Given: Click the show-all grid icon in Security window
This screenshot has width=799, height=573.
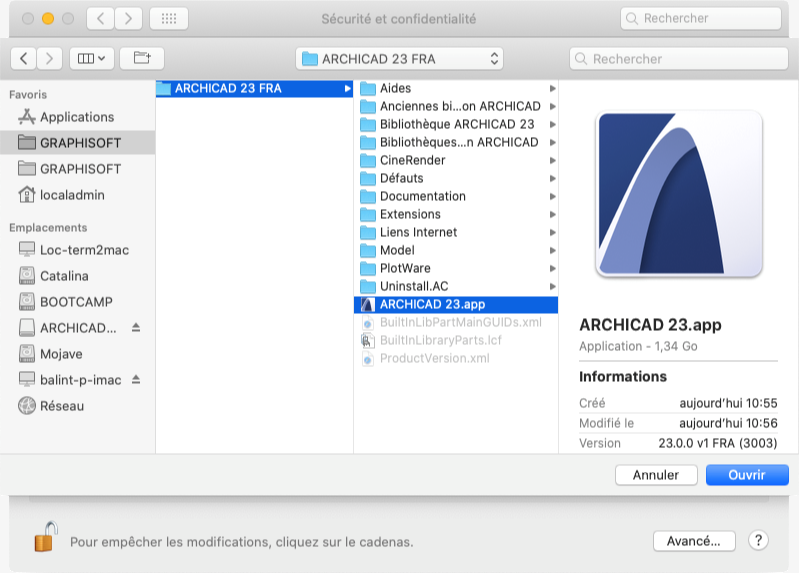Looking at the screenshot, I should coord(169,19).
